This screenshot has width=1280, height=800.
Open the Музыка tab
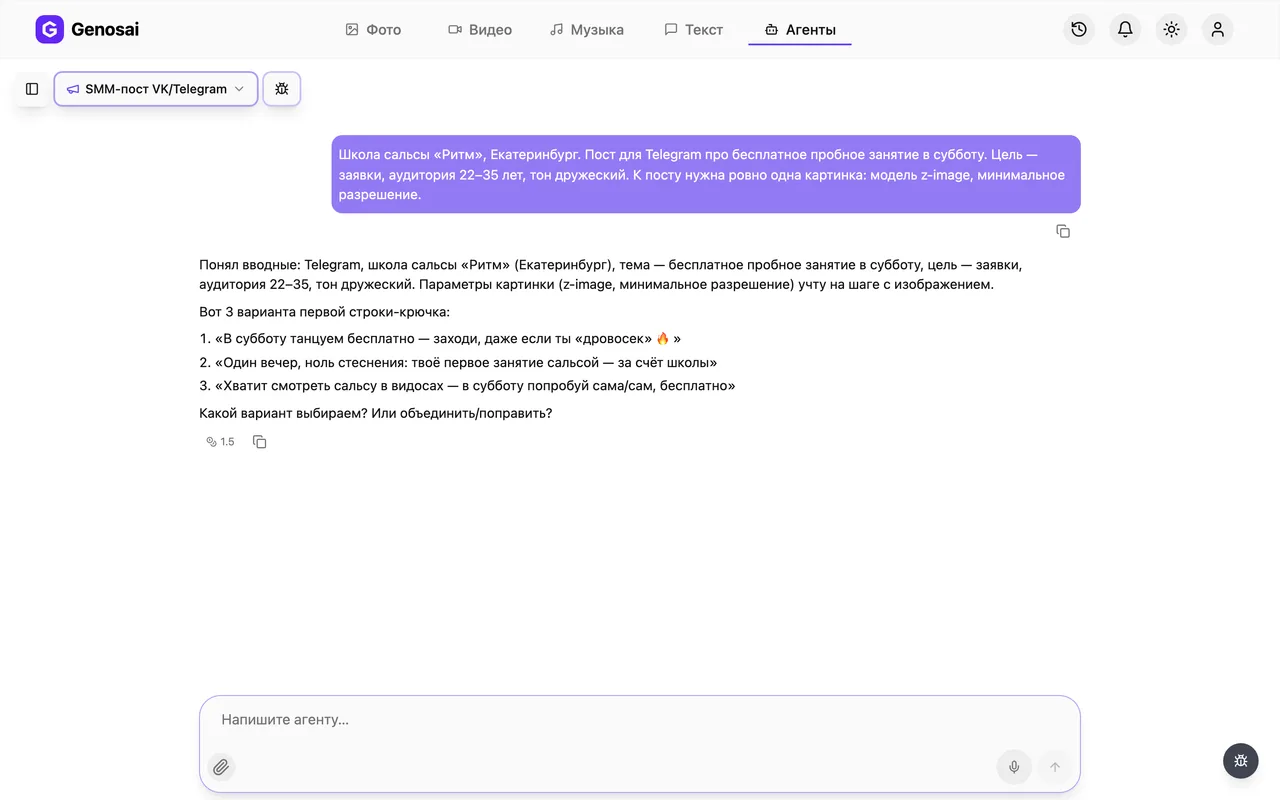(x=587, y=30)
